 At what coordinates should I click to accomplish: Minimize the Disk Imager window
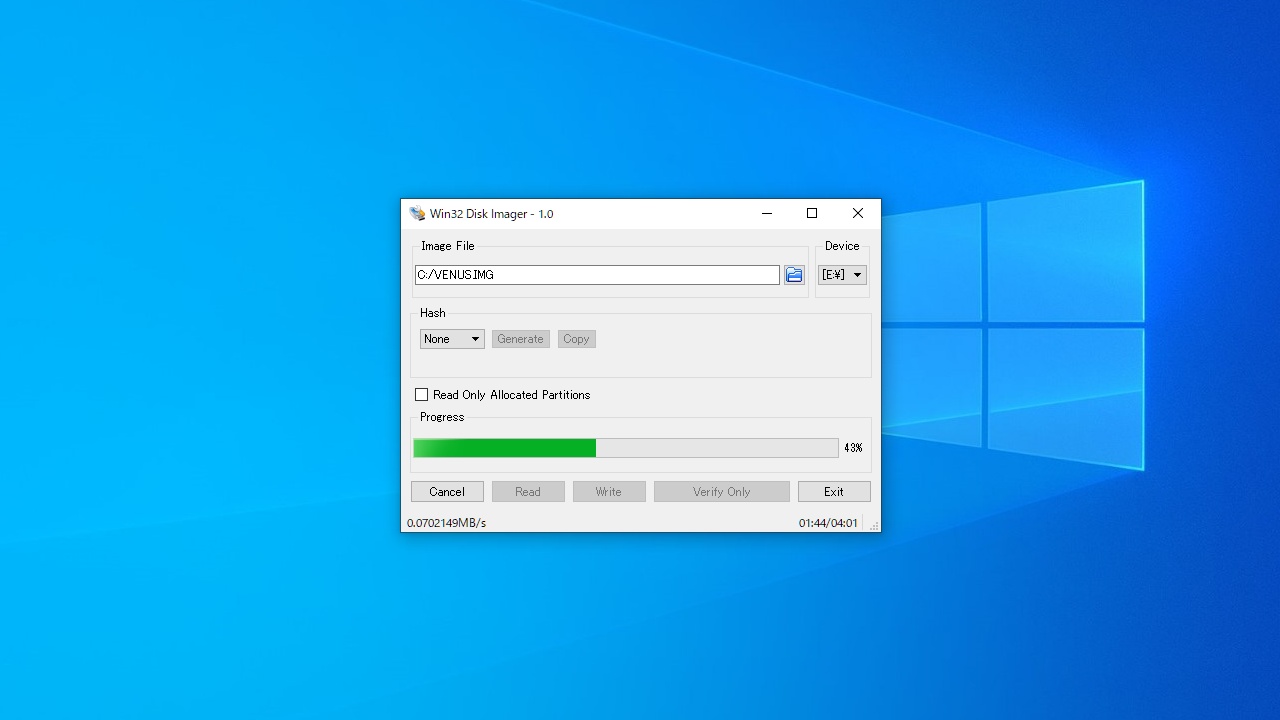point(767,213)
